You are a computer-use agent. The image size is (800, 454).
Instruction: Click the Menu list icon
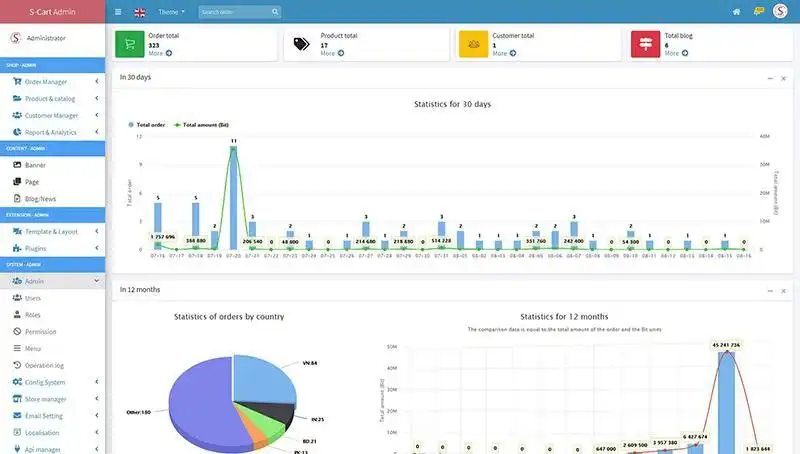tap(17, 348)
